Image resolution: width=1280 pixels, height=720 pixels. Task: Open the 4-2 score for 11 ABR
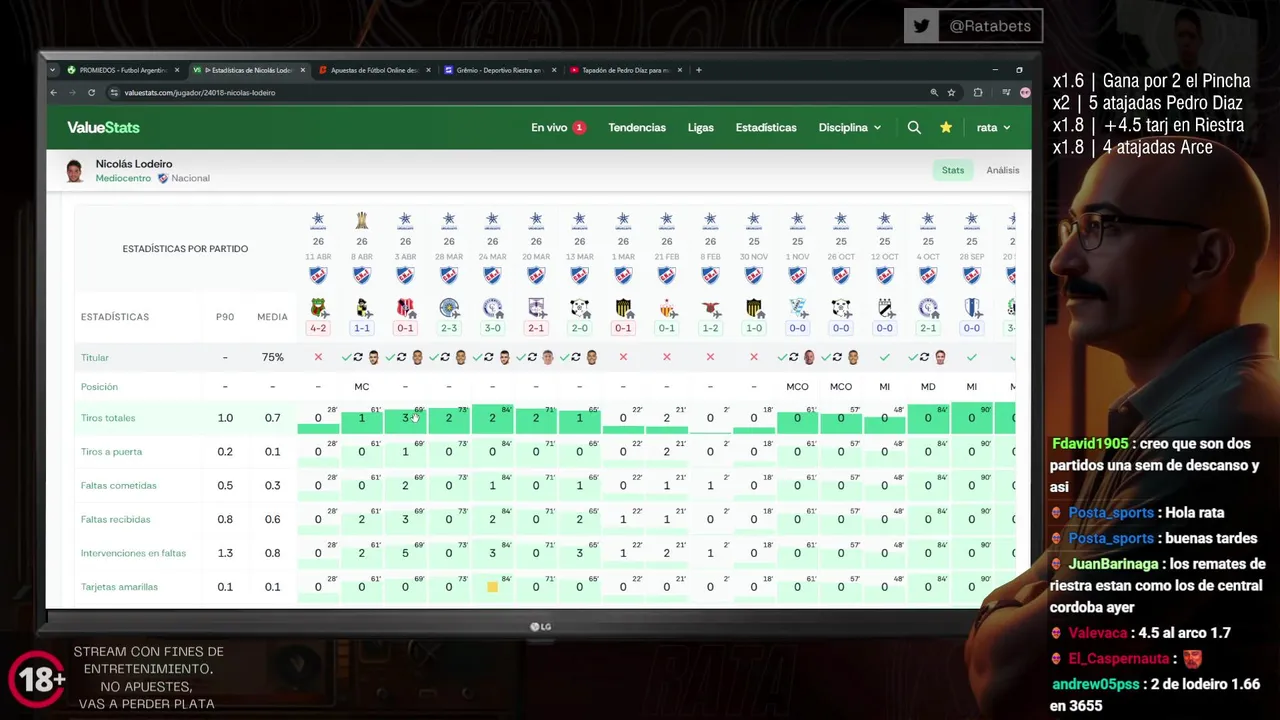[318, 328]
